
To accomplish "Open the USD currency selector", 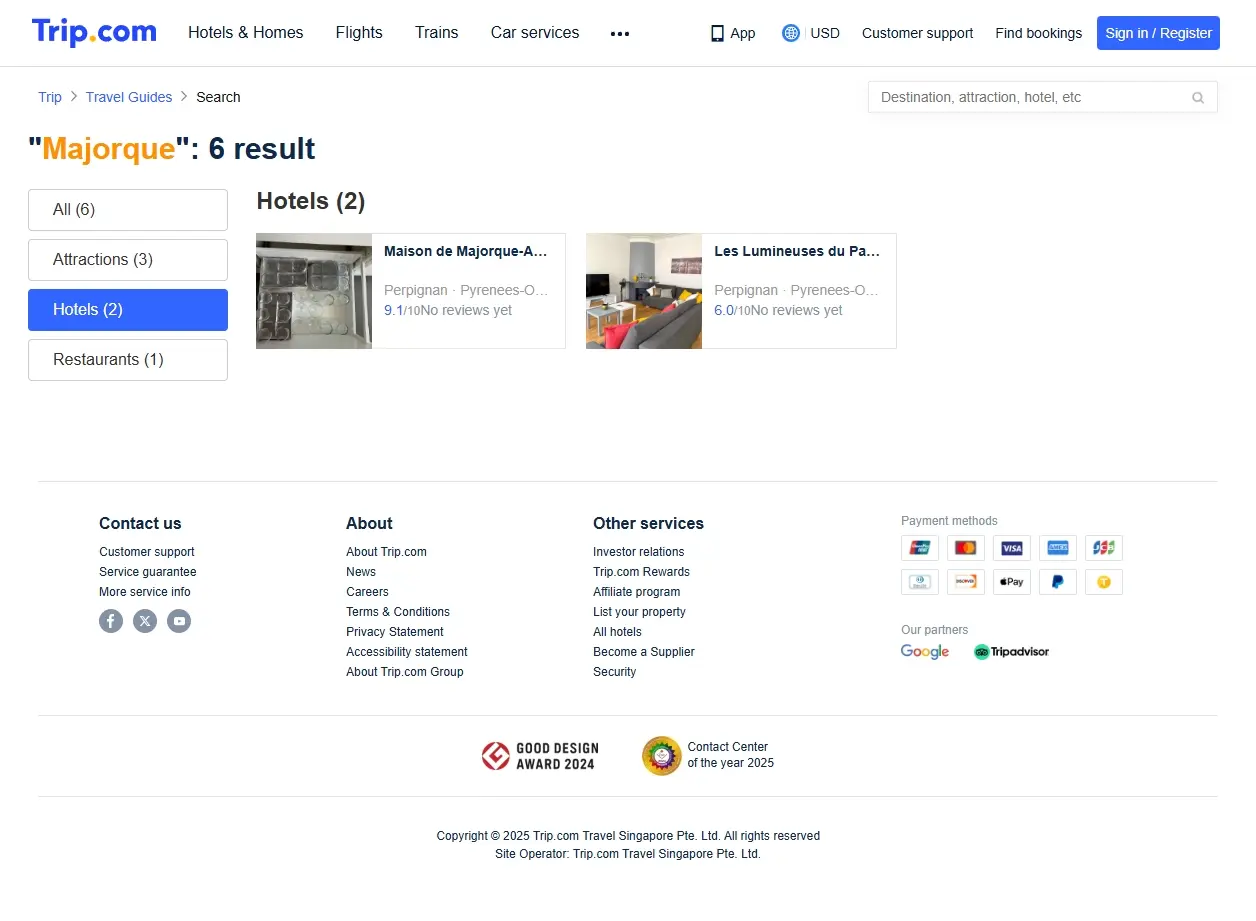I will click(x=825, y=33).
